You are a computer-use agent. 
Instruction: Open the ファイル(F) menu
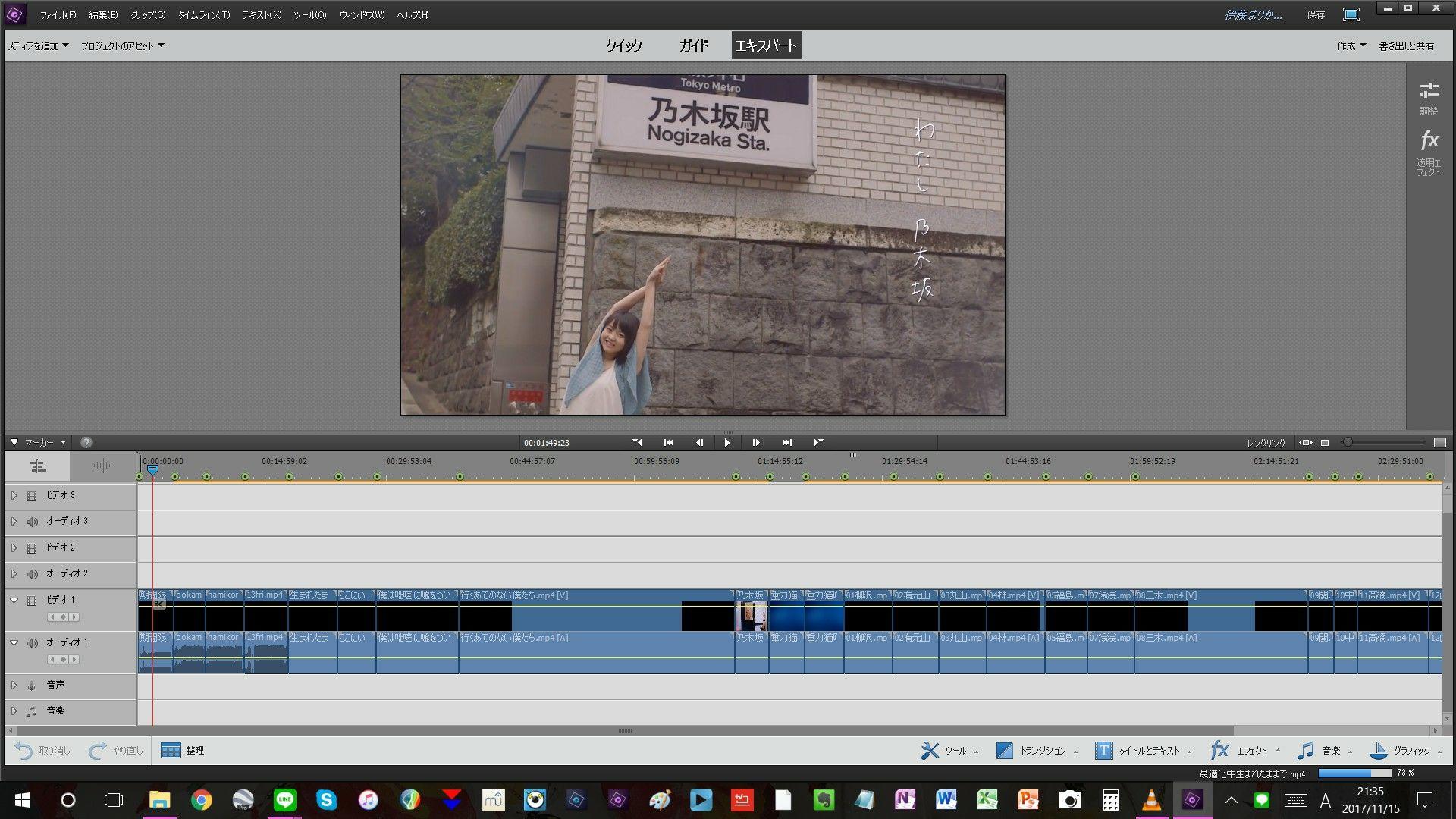[x=58, y=14]
